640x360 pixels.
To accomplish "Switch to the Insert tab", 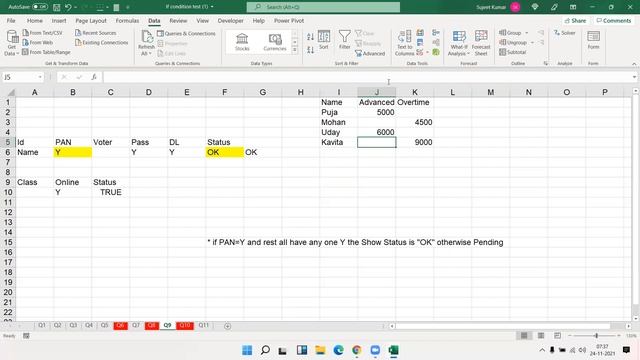I will click(x=59, y=20).
